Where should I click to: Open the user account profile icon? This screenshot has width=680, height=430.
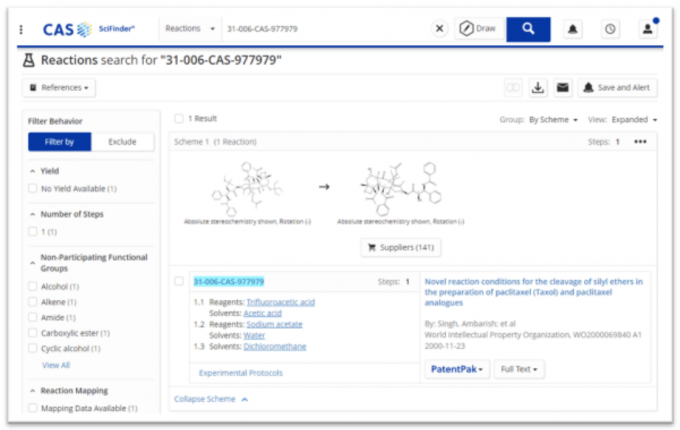pyautogui.click(x=647, y=29)
